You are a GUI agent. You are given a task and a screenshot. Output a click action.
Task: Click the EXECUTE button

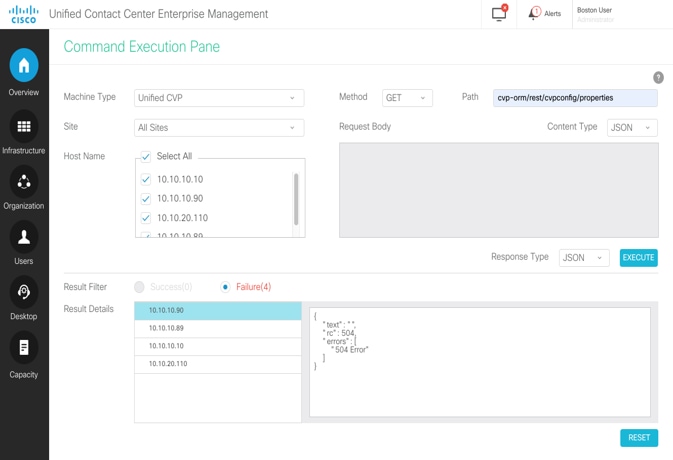[x=638, y=258]
